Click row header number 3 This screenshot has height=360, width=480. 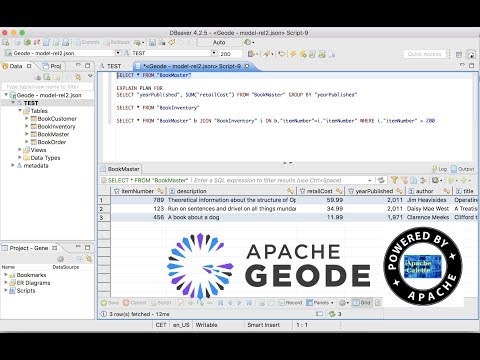tap(104, 217)
